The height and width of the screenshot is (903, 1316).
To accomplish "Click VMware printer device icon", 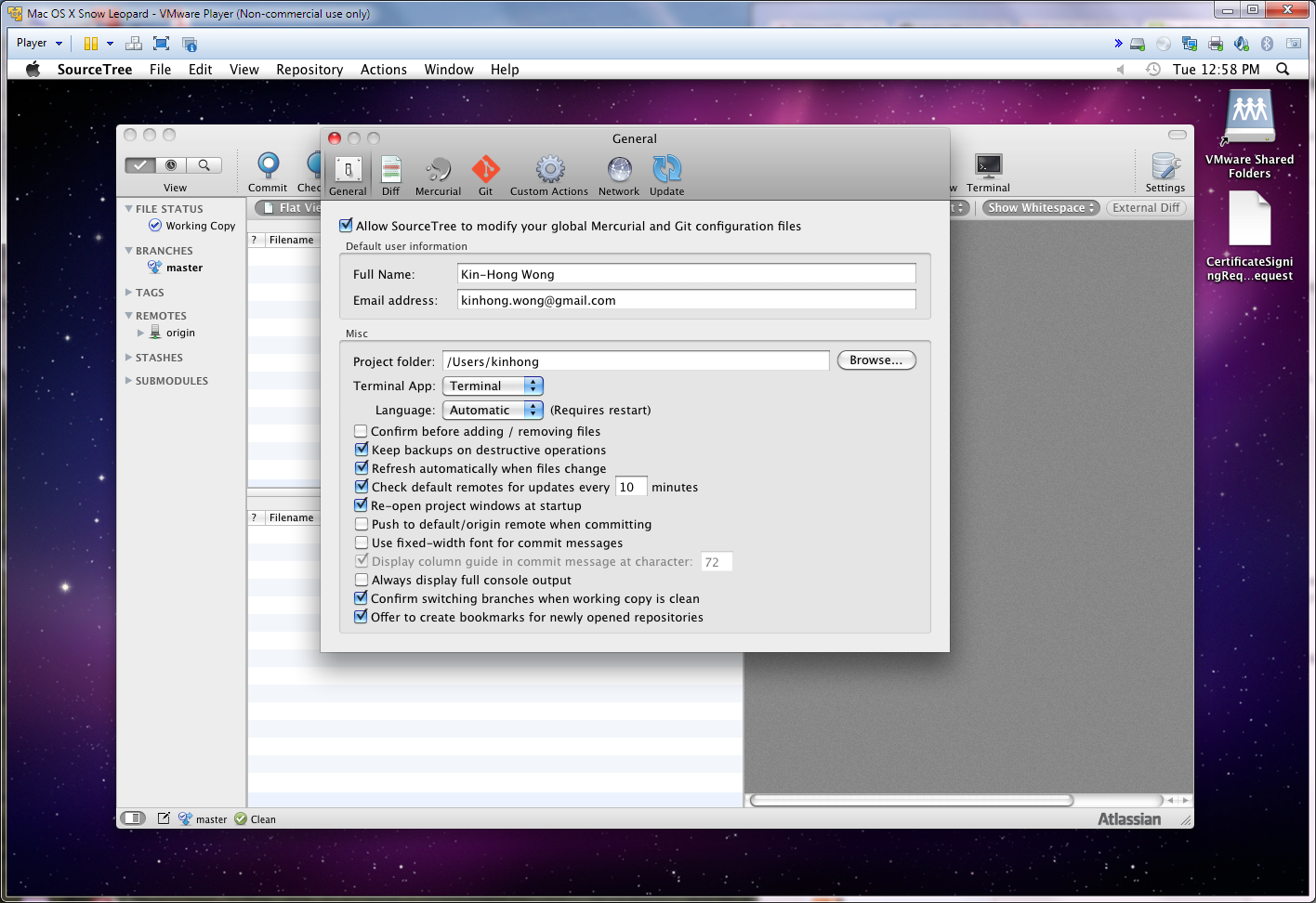I will click(x=1216, y=44).
